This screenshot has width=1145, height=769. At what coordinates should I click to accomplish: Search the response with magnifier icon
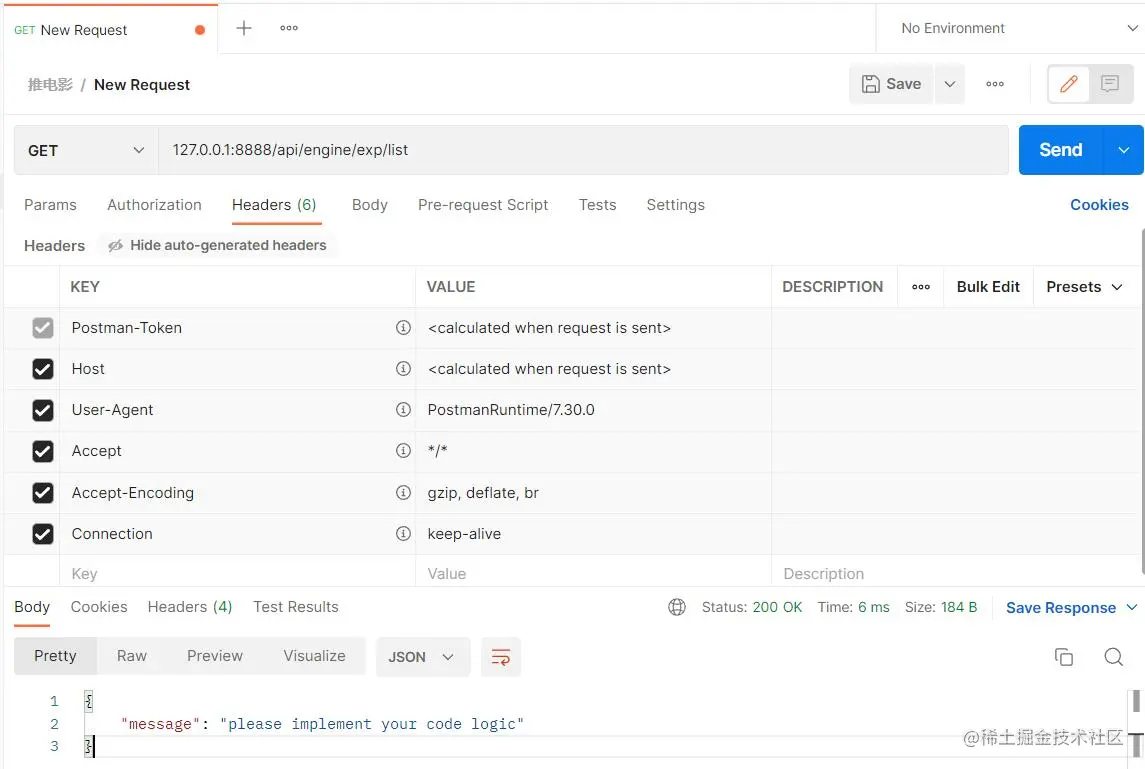click(x=1114, y=657)
